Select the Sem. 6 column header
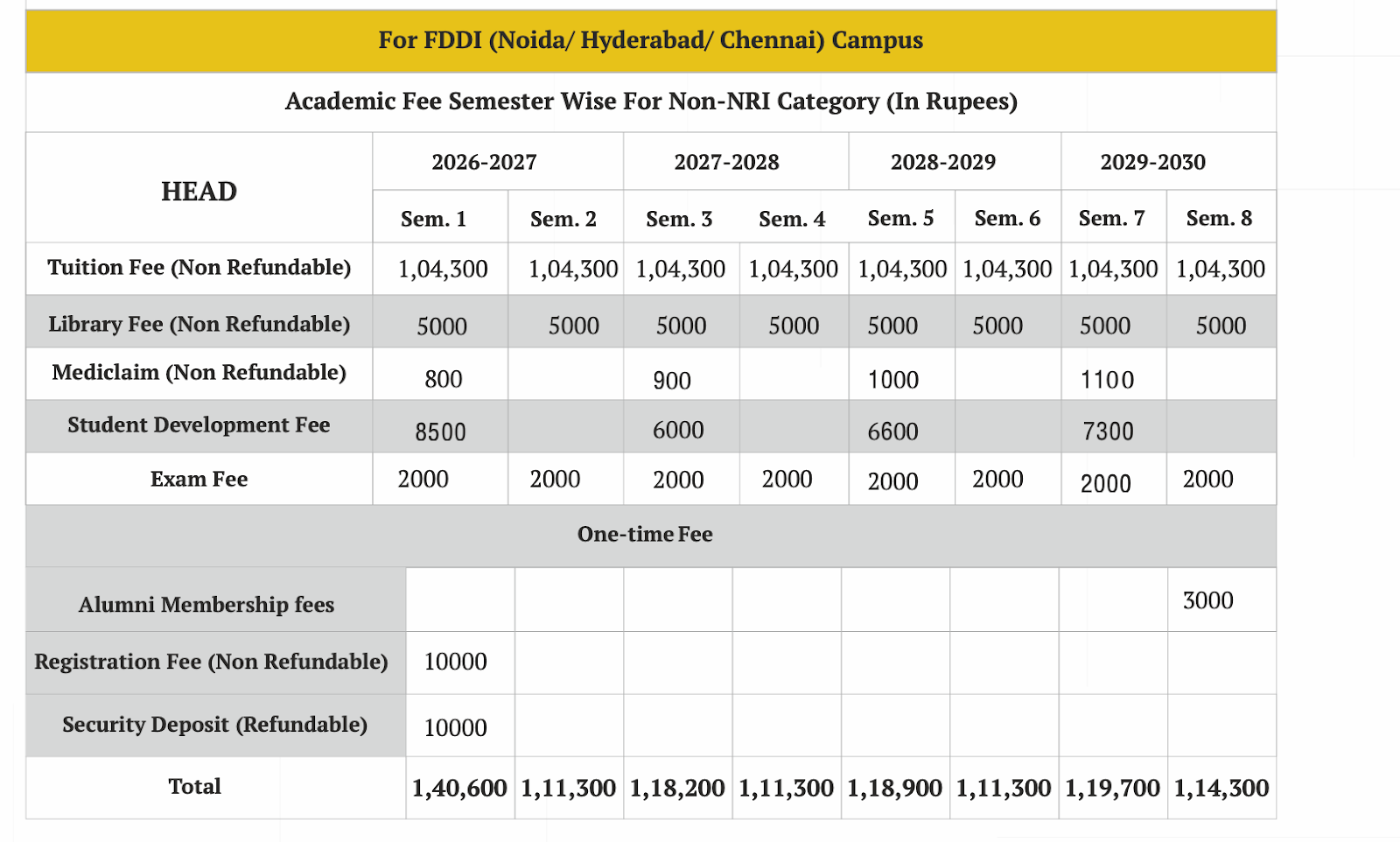This screenshot has width=1400, height=842. pyautogui.click(x=1007, y=219)
